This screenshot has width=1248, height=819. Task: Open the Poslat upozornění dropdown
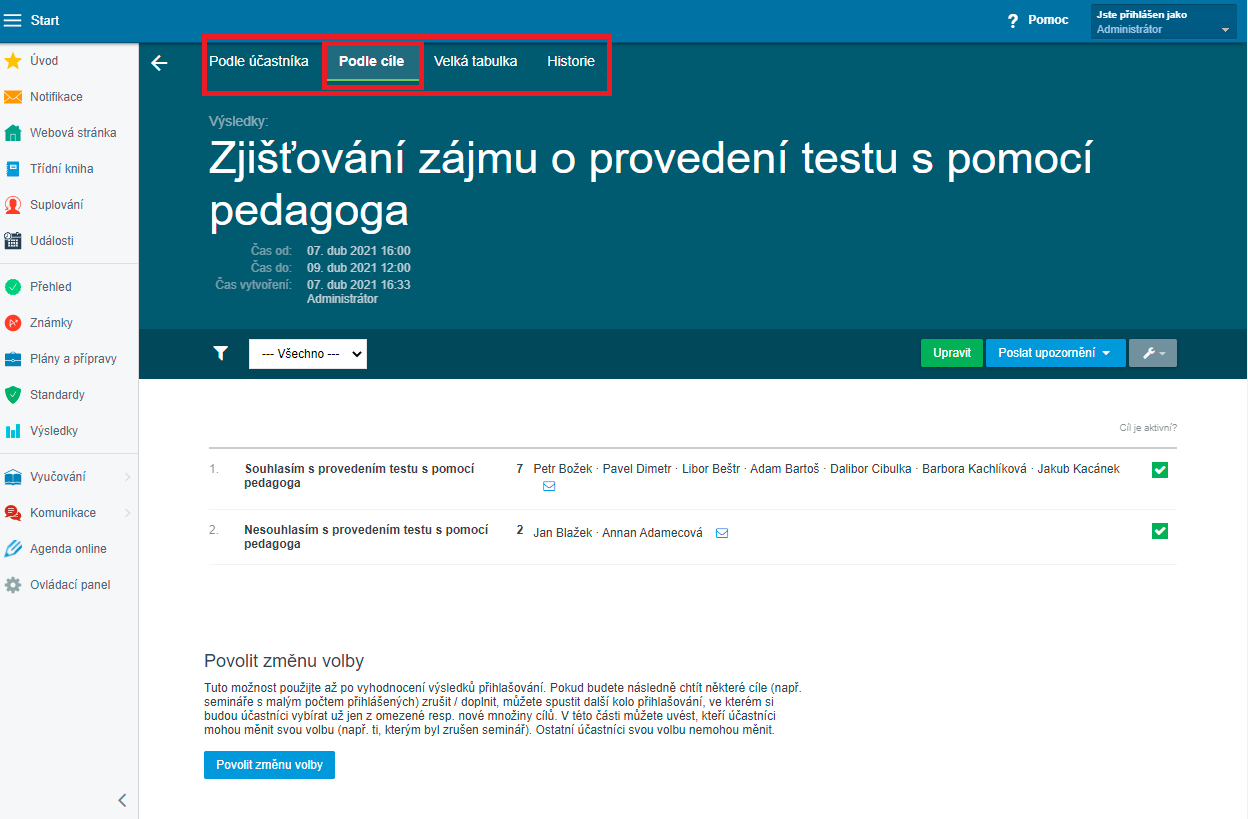1055,353
